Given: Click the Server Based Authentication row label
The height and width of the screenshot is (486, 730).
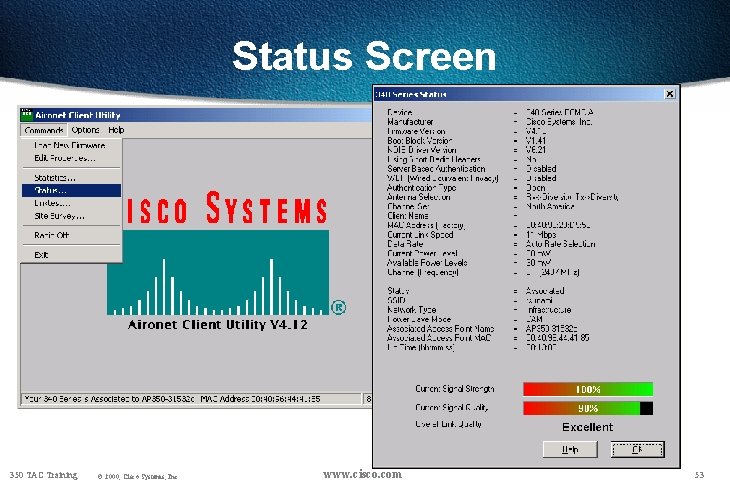Looking at the screenshot, I should coord(436,169).
